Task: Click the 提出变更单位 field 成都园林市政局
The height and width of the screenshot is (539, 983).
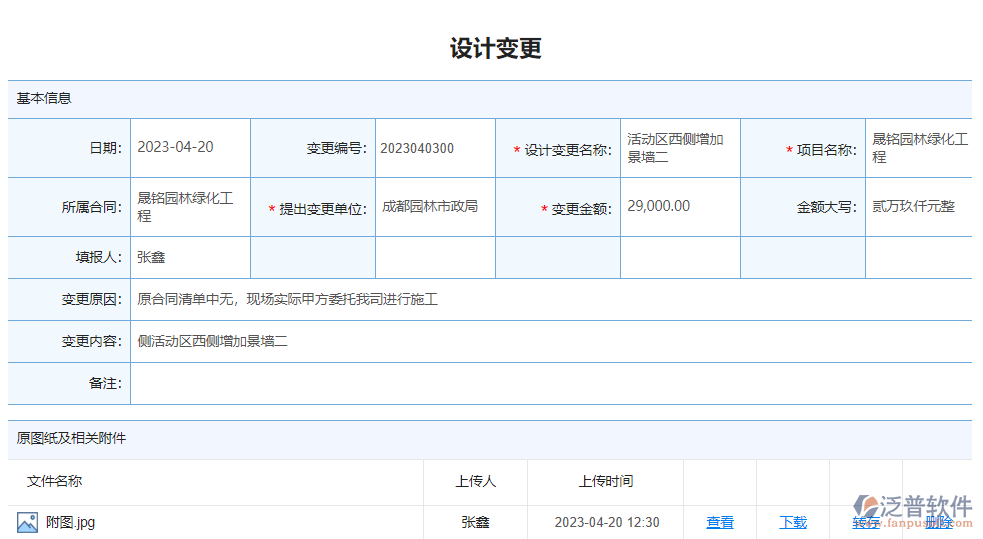Action: 435,207
